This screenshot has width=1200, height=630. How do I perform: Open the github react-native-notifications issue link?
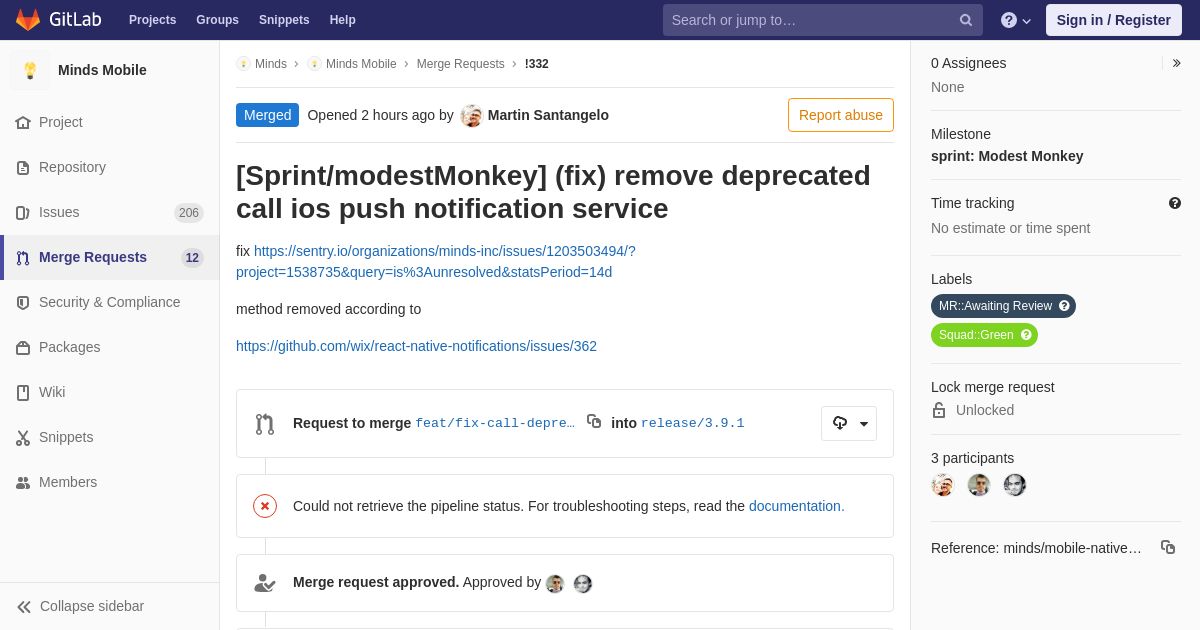[x=416, y=346]
